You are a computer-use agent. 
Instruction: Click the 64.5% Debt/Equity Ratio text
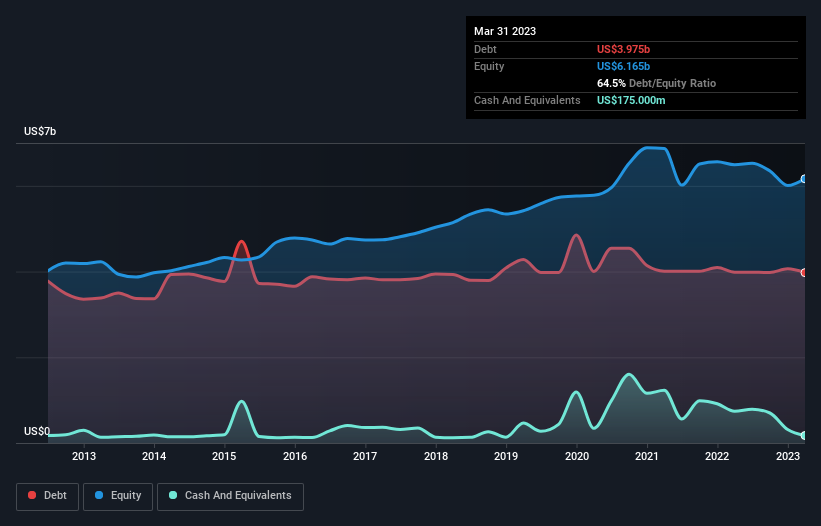click(x=656, y=83)
